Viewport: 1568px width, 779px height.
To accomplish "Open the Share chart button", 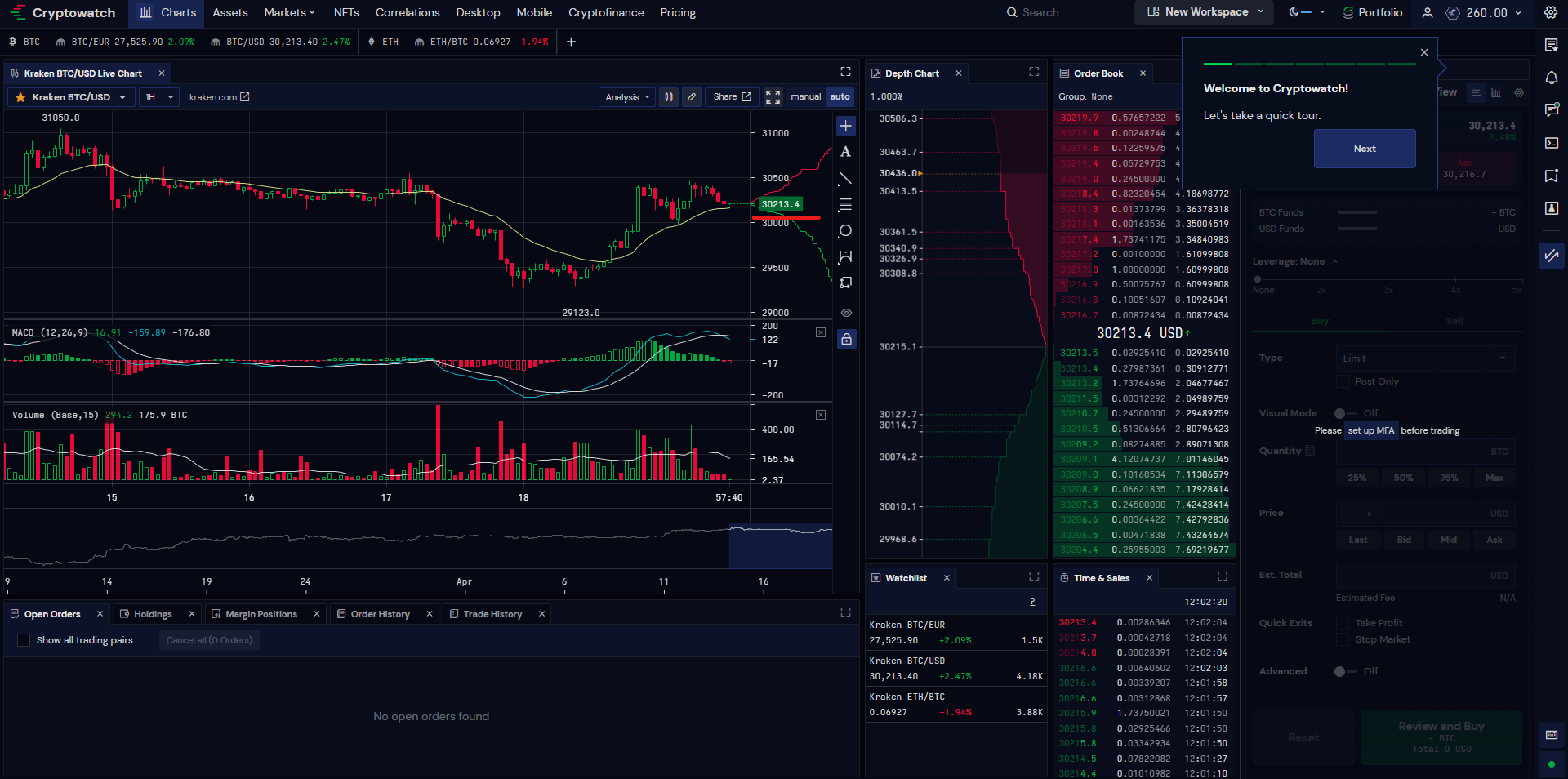I will coord(732,97).
